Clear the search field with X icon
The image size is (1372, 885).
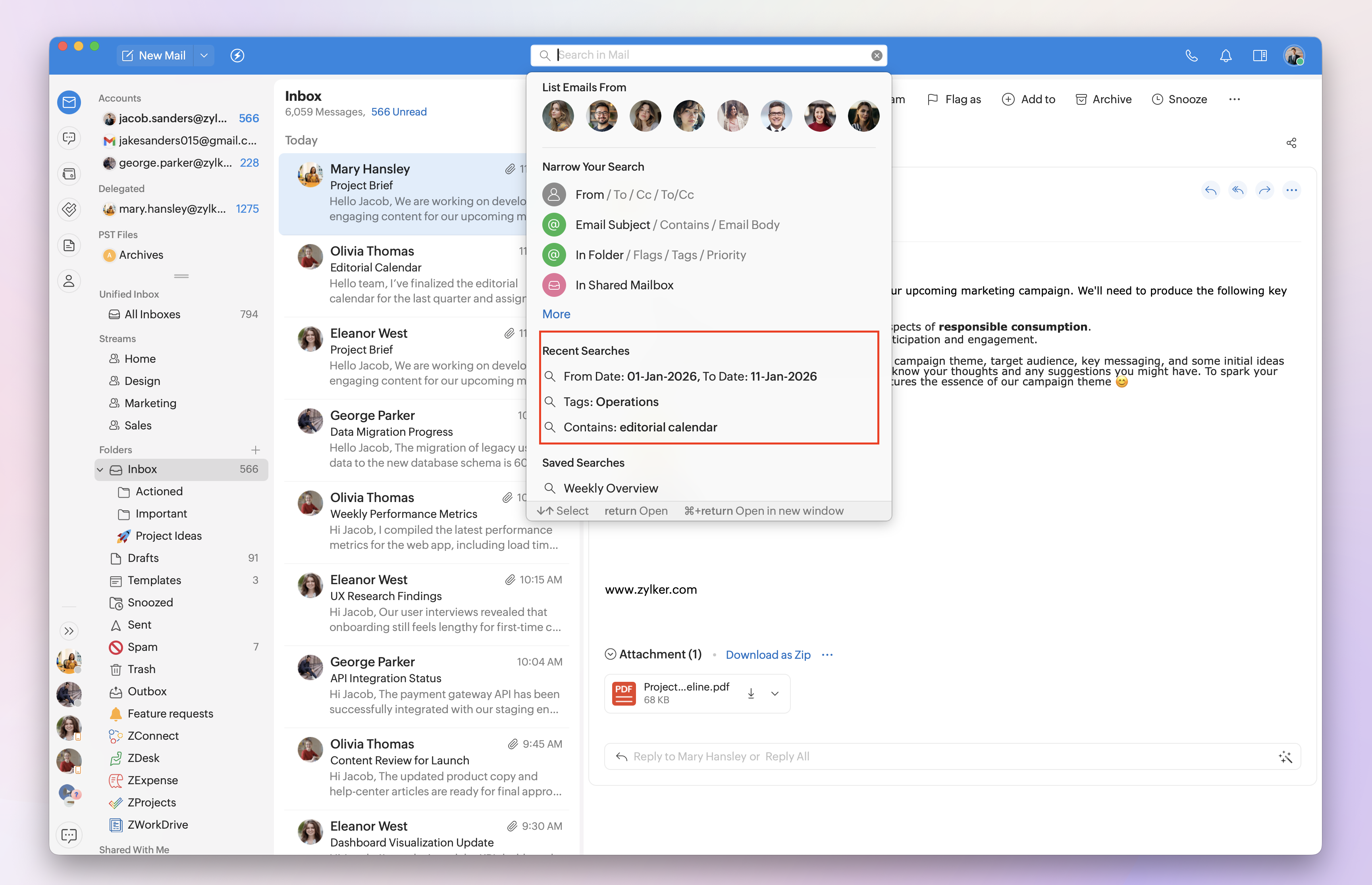[x=876, y=56]
